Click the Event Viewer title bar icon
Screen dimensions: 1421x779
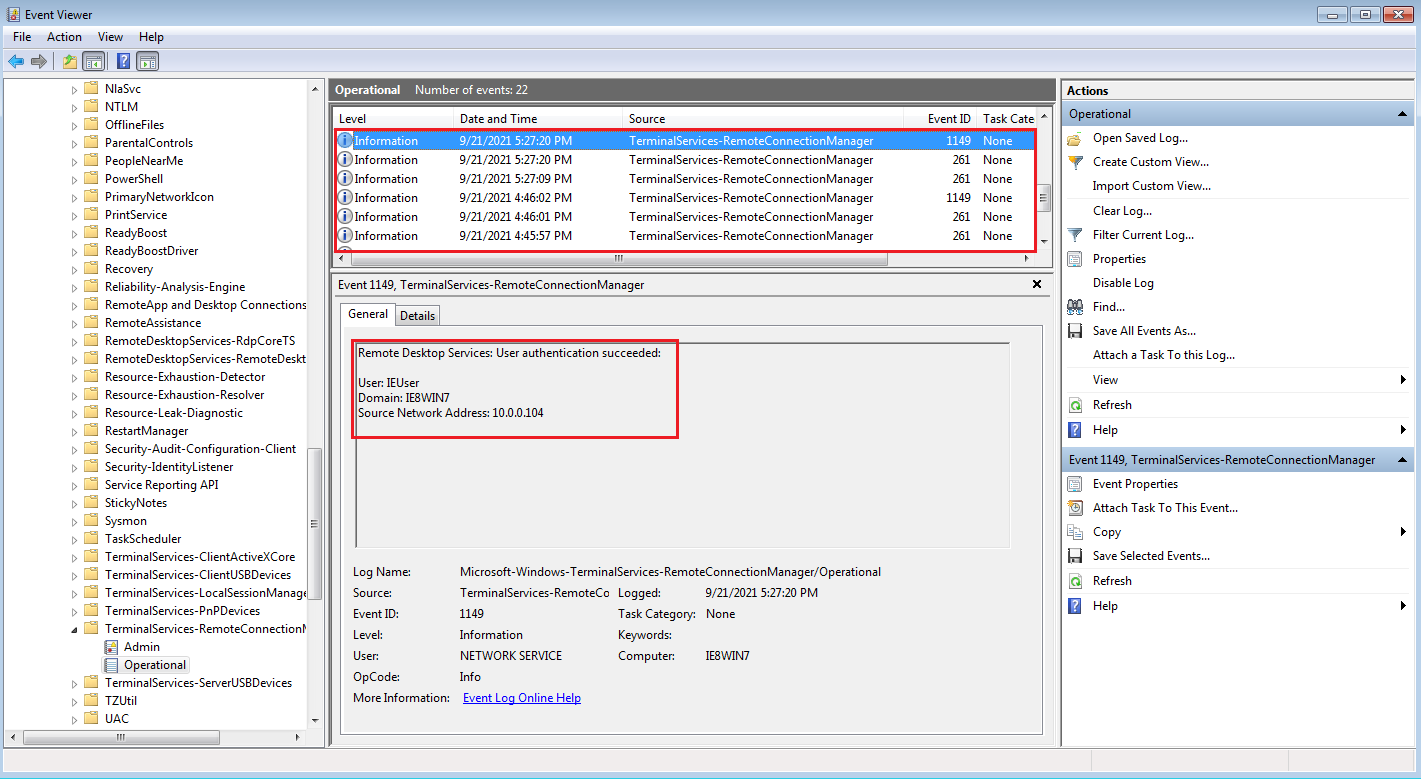(13, 14)
